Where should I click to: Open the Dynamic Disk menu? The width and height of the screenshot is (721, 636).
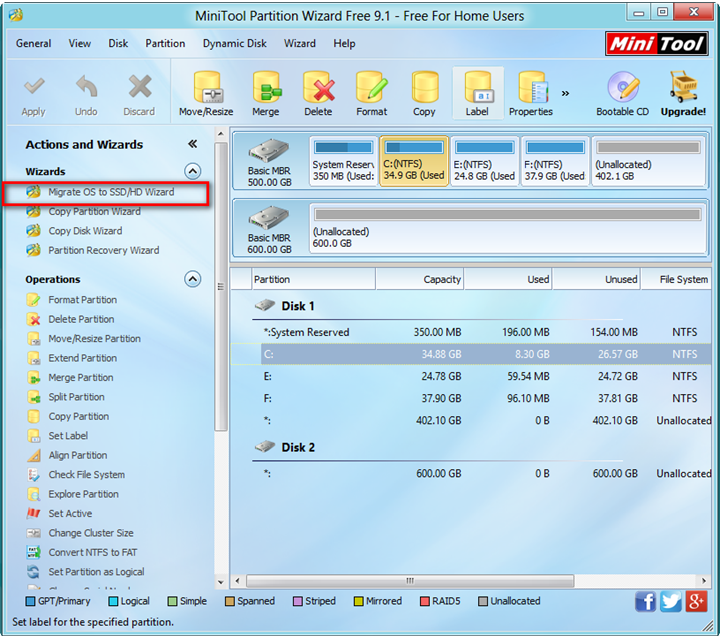tap(235, 44)
